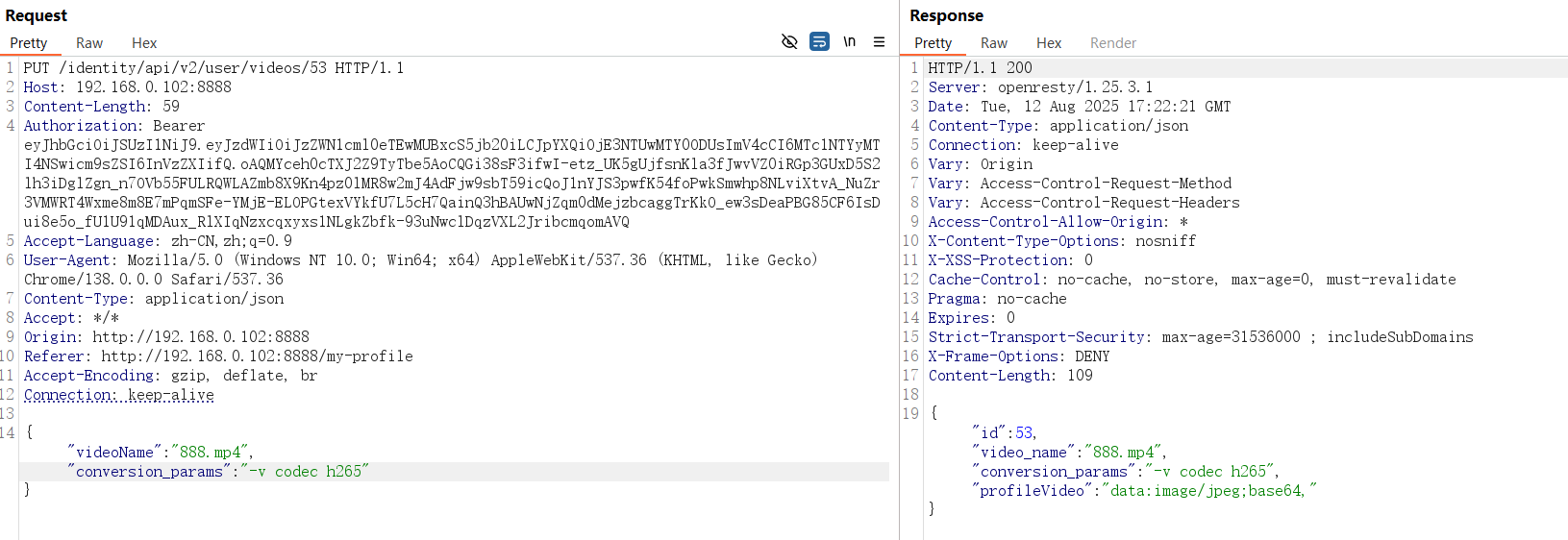Image resolution: width=1568 pixels, height=540 pixels.
Task: Click the HTTP/1.1 200 status line
Action: tap(980, 68)
